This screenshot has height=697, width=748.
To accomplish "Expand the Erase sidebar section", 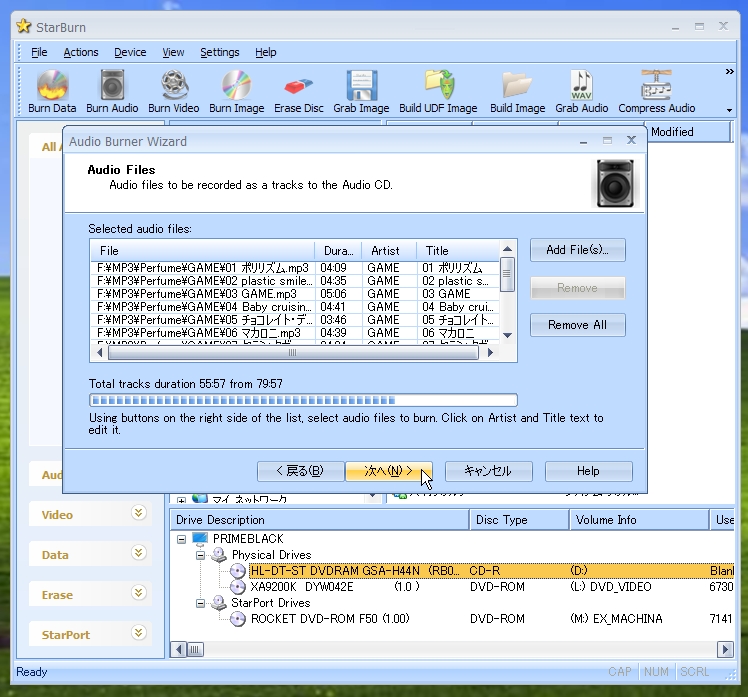I will (x=138, y=593).
